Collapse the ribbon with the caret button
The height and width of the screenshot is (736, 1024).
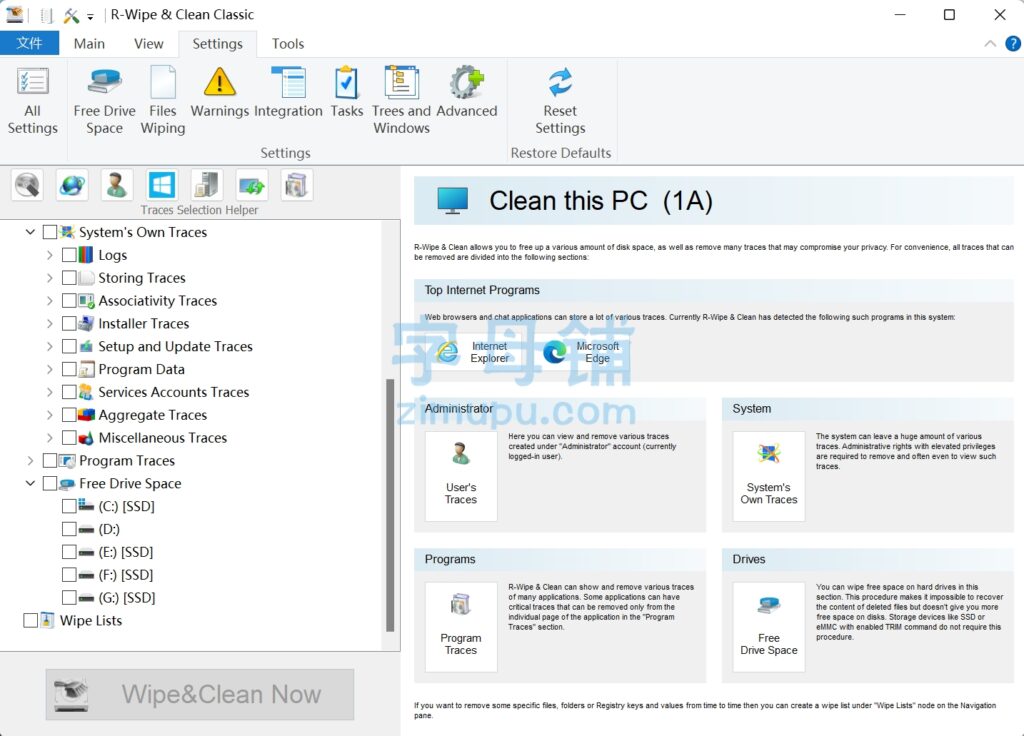tap(990, 44)
